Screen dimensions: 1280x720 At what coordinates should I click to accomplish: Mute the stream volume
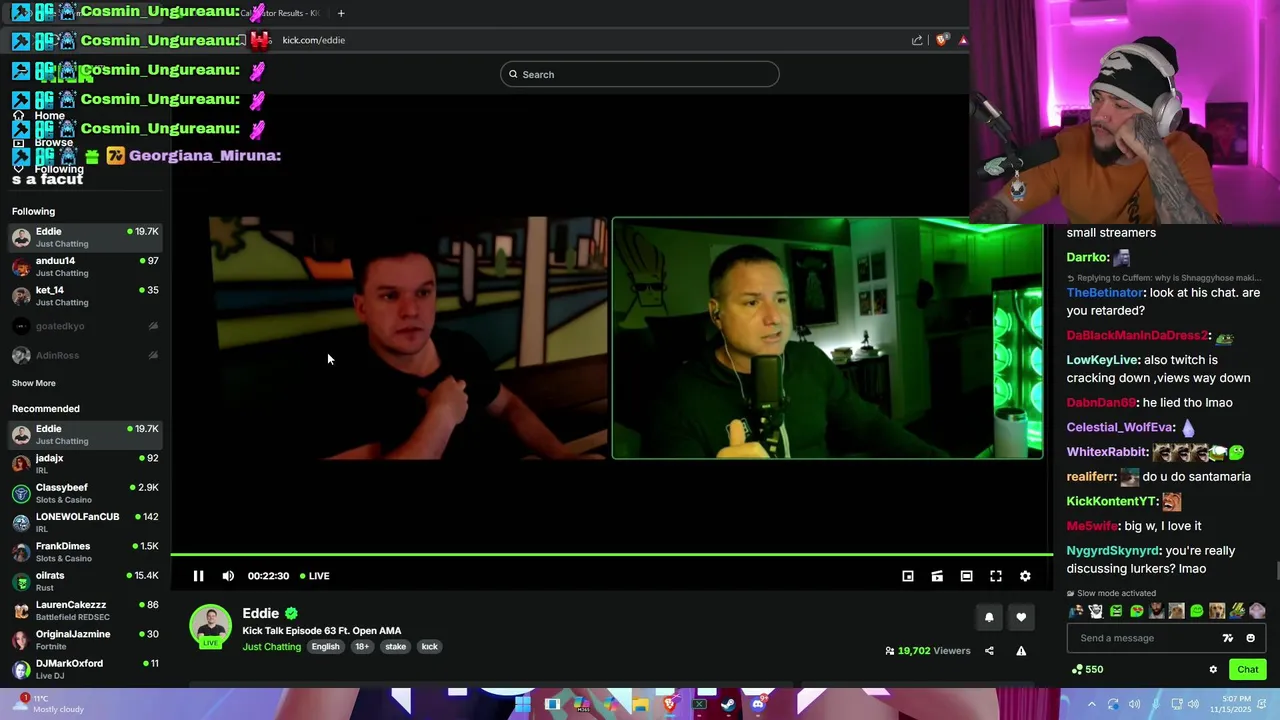pyautogui.click(x=228, y=576)
